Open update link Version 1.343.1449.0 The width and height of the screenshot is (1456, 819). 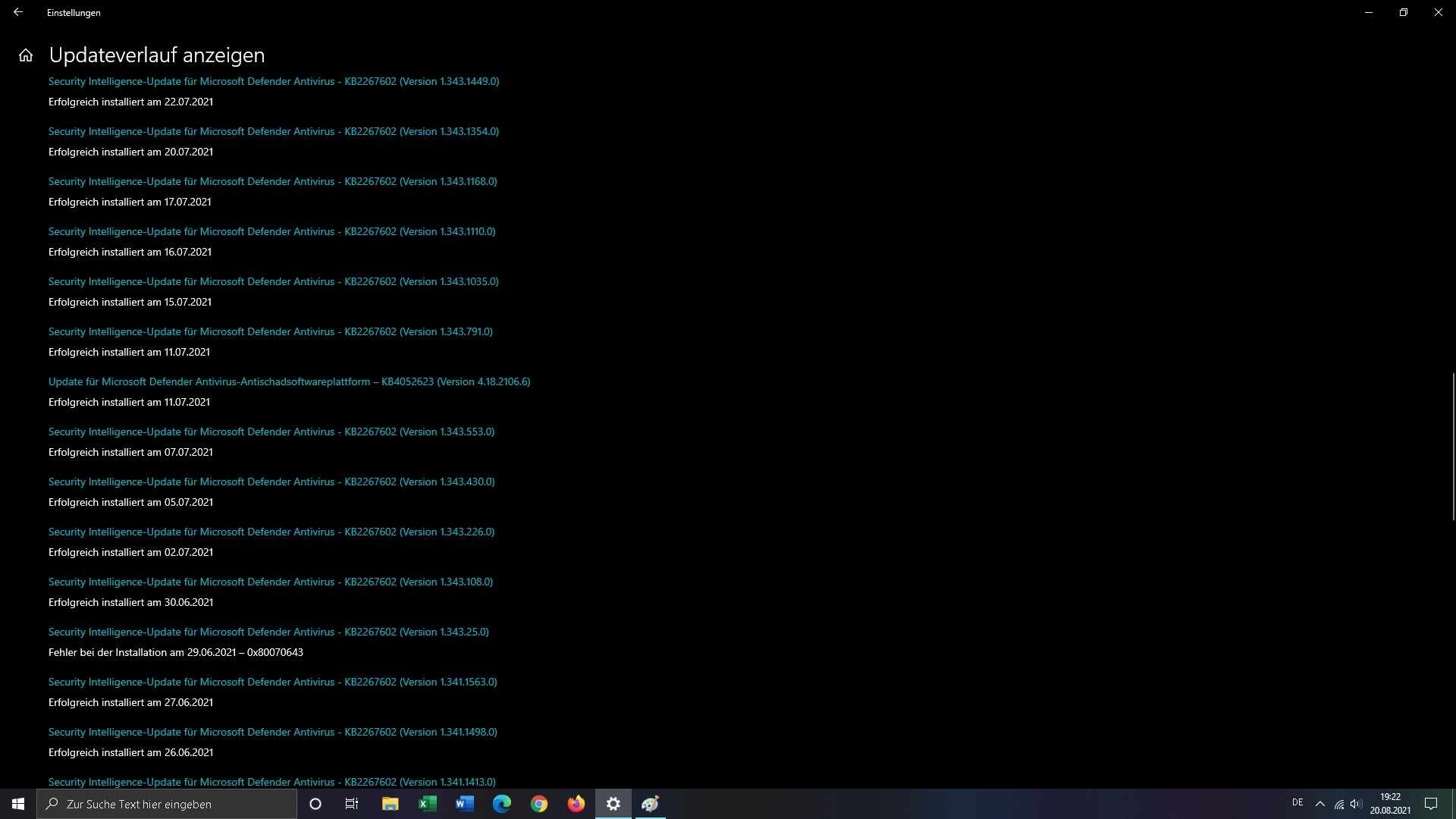(274, 81)
